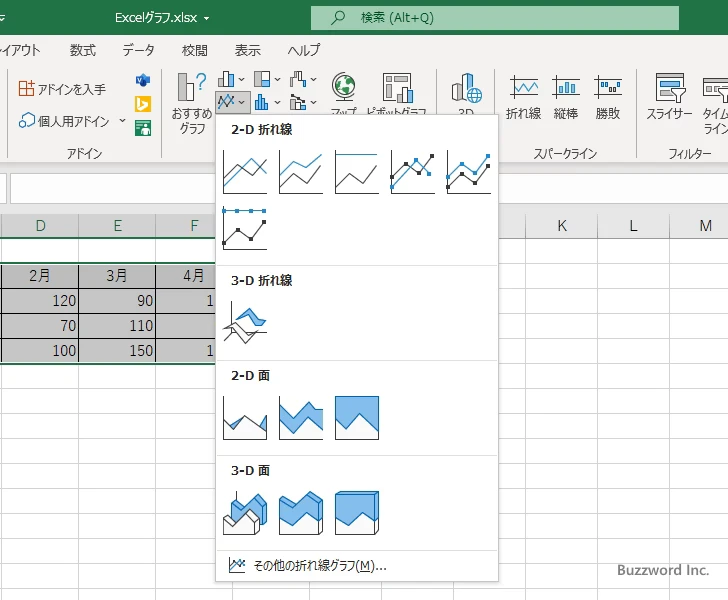Click the 検索 search box

tap(494, 18)
